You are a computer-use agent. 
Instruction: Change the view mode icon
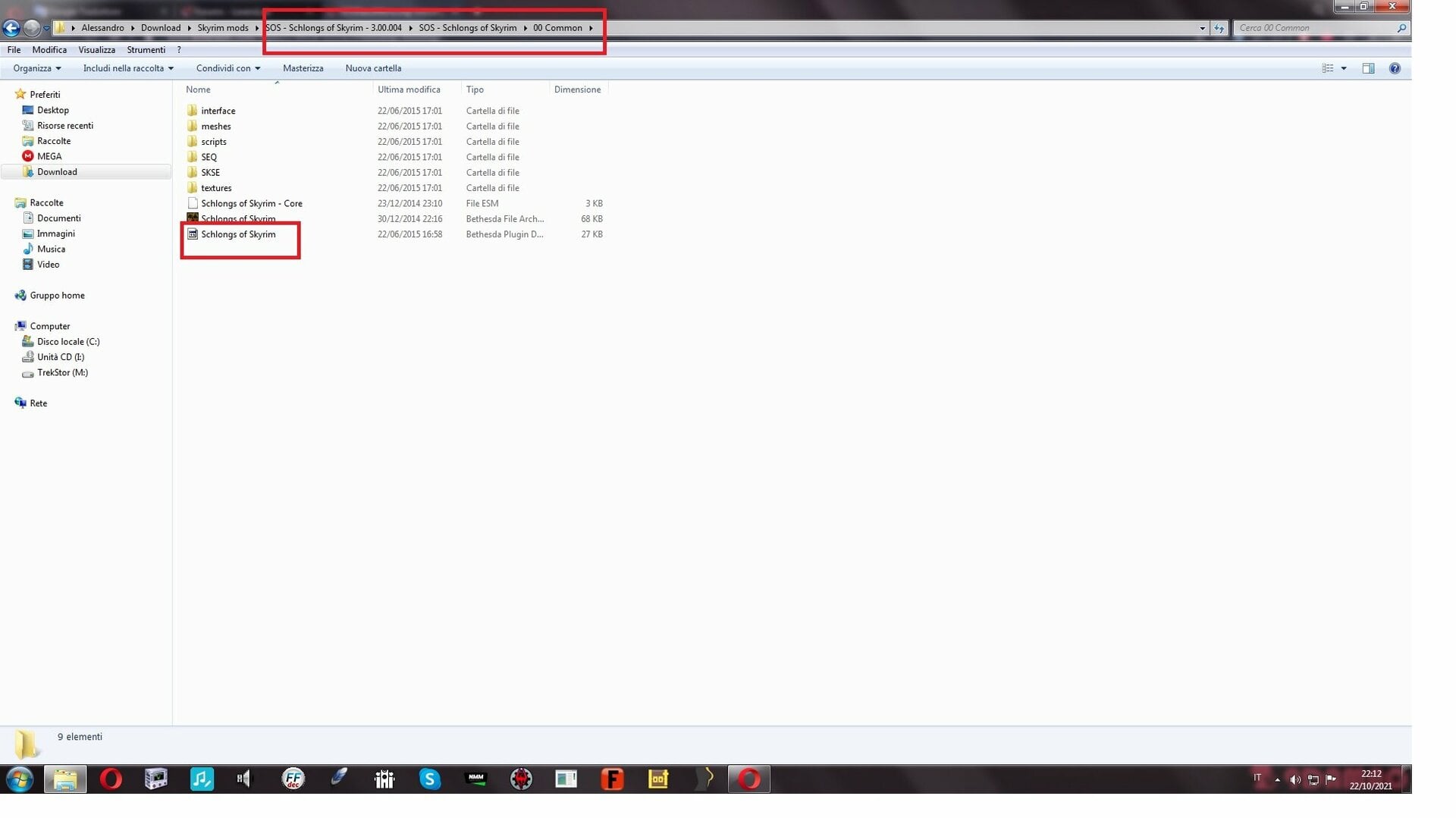click(1327, 68)
